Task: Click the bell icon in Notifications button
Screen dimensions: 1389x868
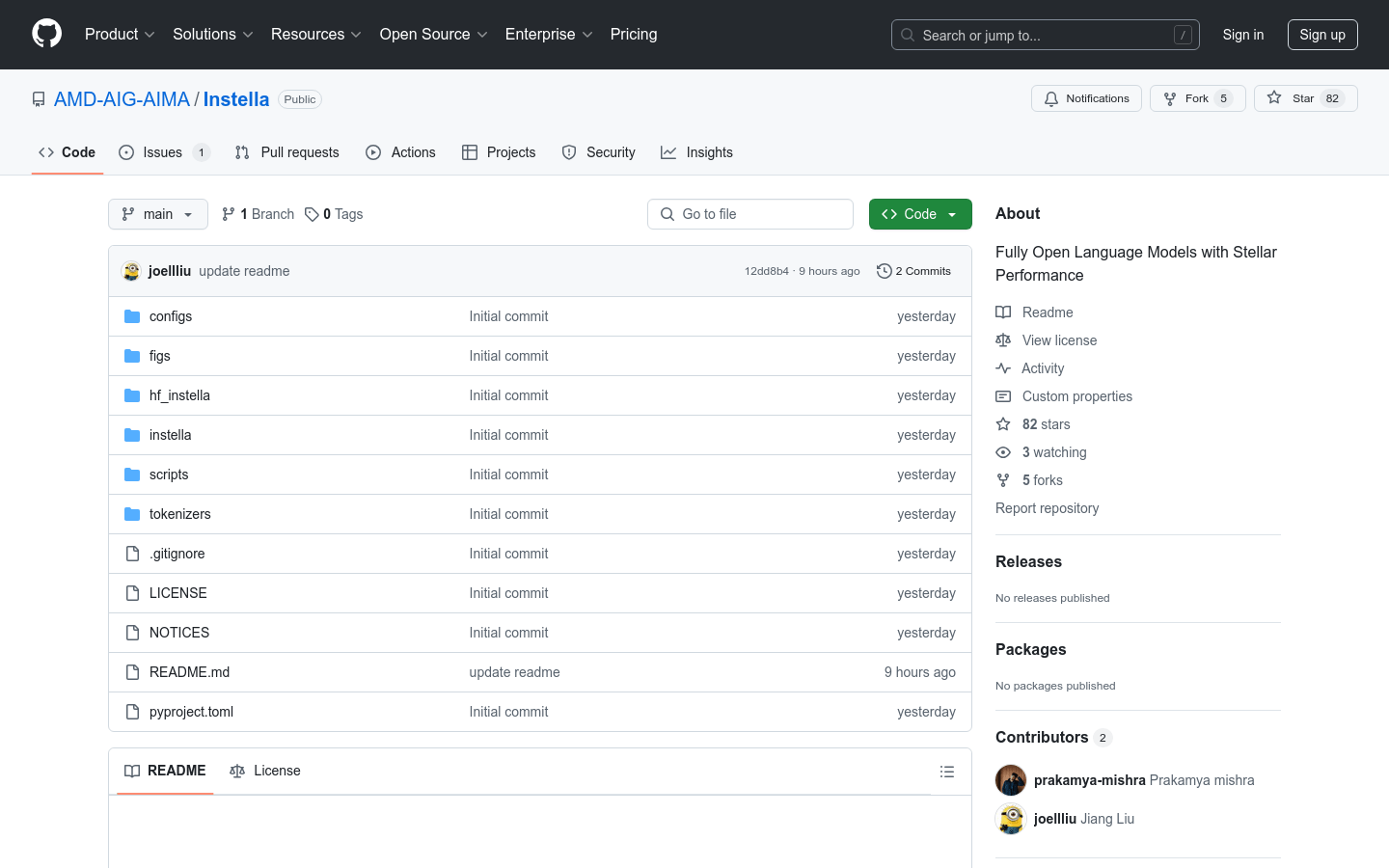Action: tap(1051, 98)
